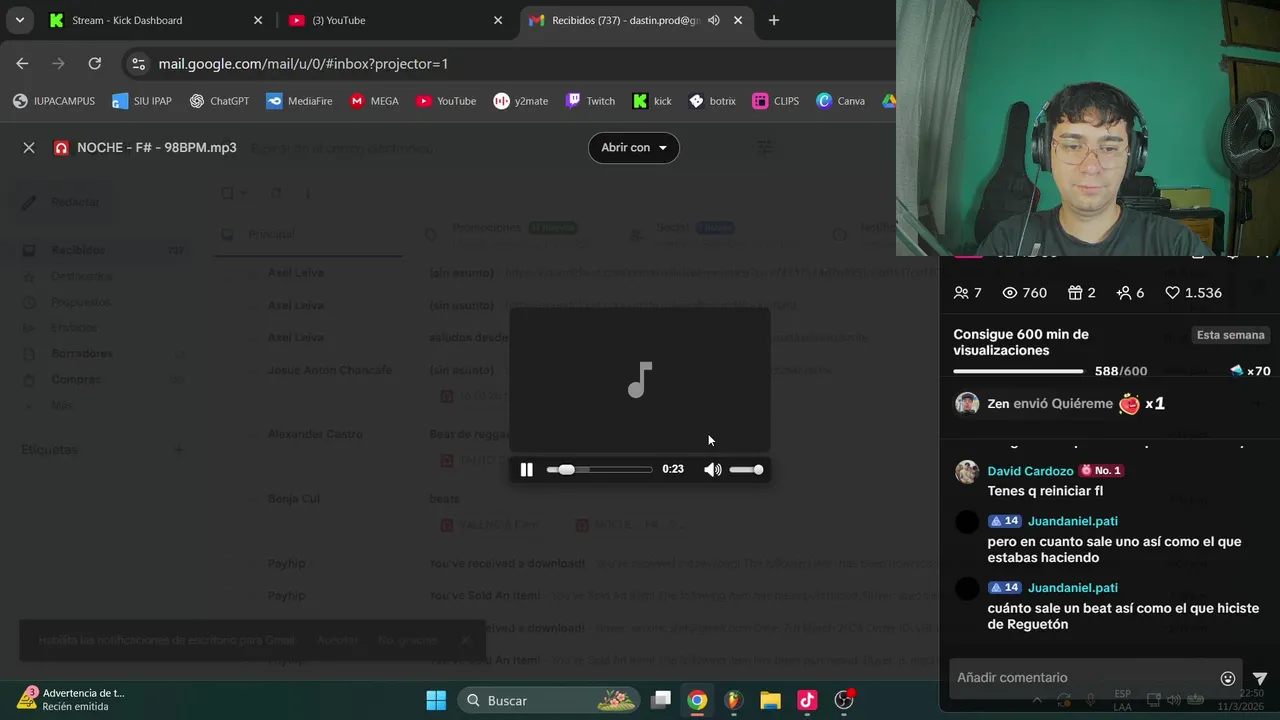Open the MediaFire bookmark

click(299, 101)
